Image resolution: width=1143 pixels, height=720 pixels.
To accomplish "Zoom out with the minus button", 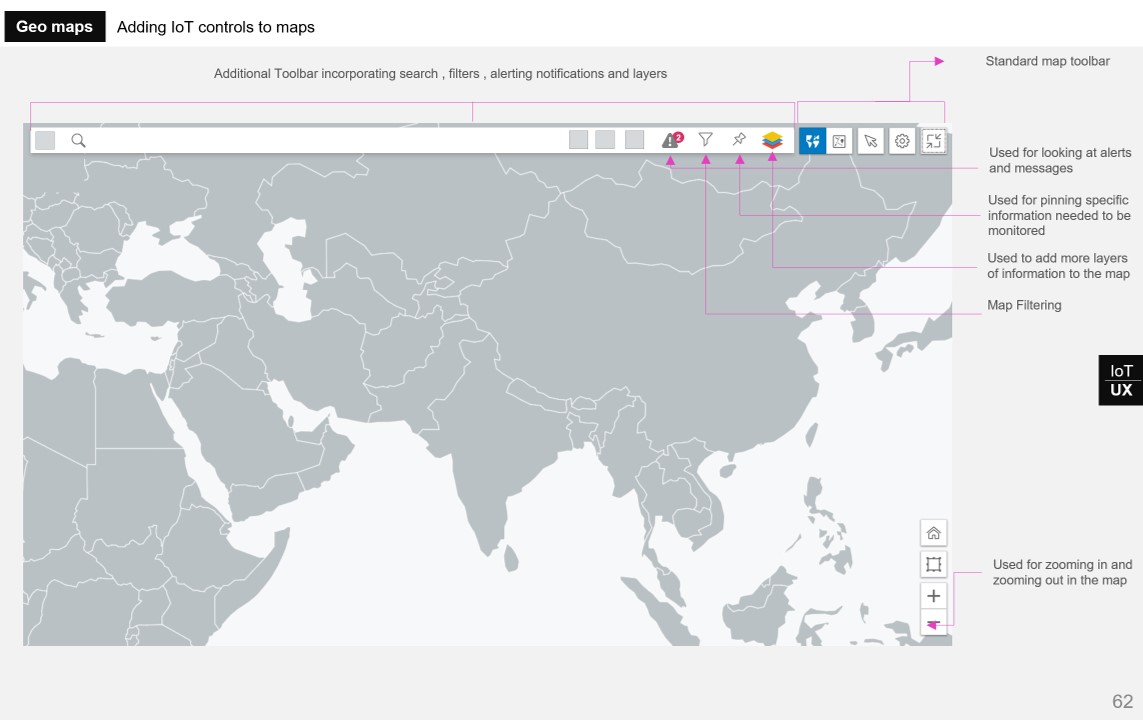I will (933, 624).
